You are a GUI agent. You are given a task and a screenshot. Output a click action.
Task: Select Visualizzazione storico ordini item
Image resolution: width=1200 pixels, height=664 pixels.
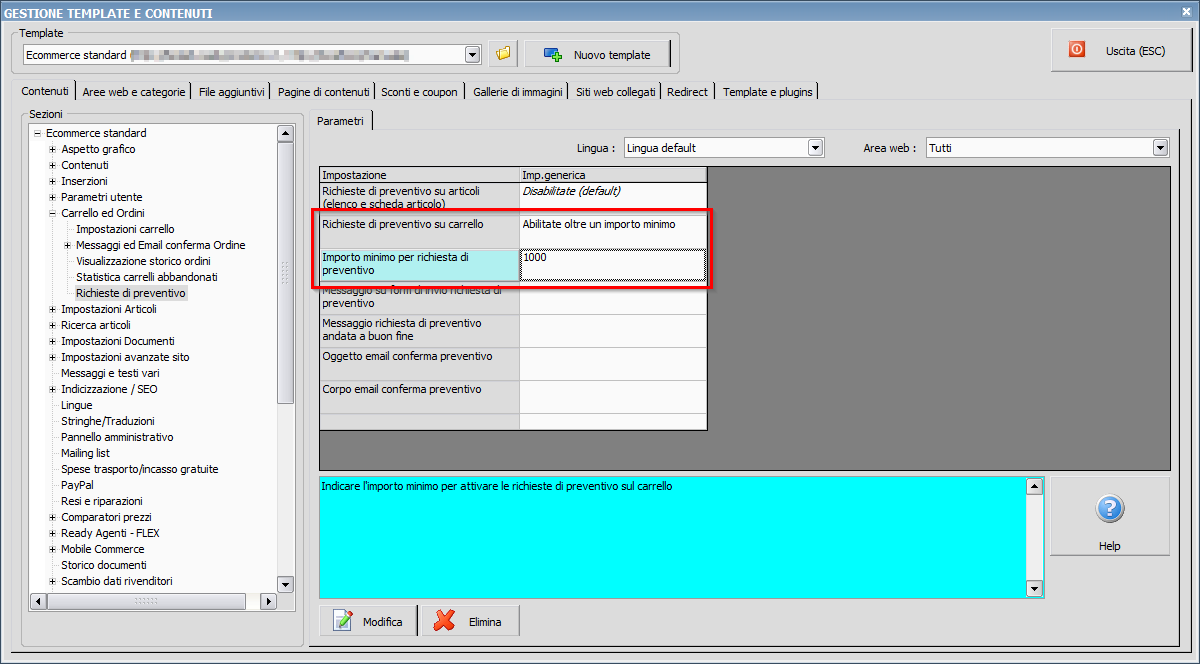click(143, 261)
